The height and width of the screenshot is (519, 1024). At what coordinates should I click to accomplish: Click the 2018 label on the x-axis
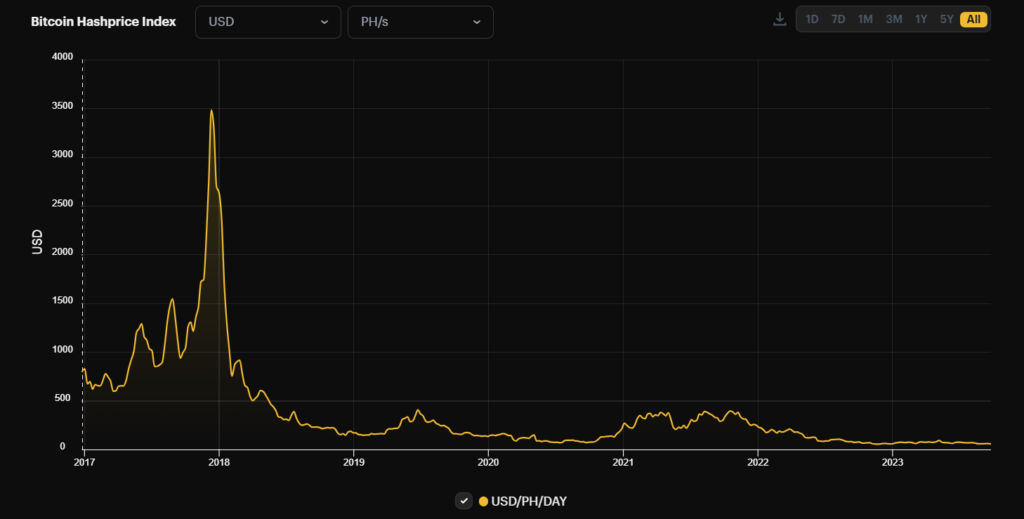pyautogui.click(x=218, y=462)
